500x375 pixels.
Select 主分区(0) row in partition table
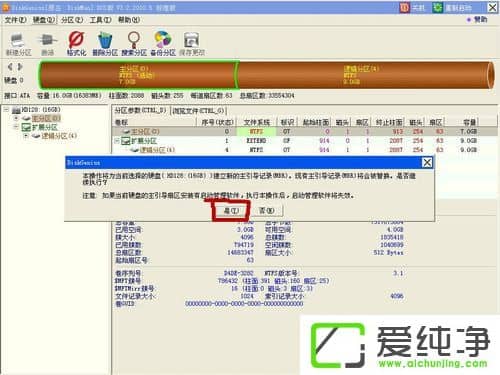[x=305, y=132]
